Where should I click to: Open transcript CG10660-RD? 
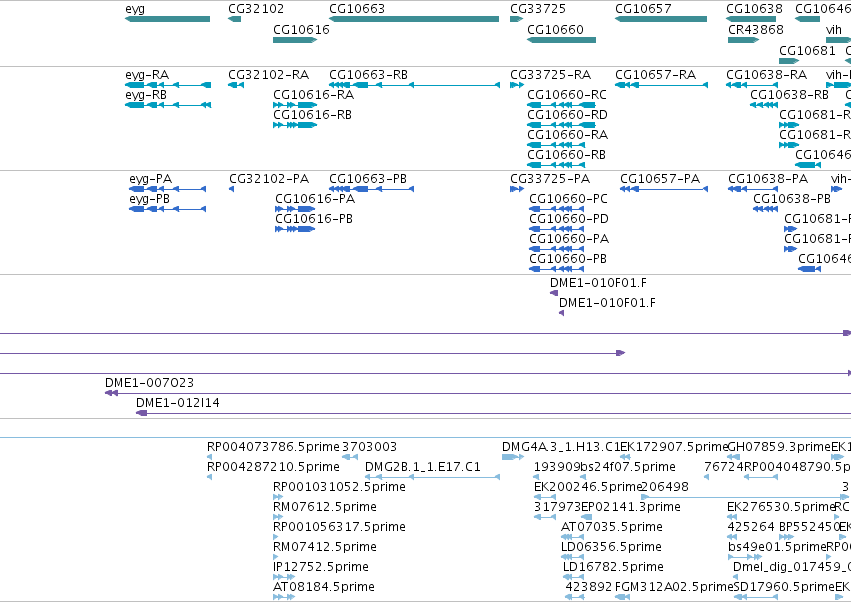(567, 115)
